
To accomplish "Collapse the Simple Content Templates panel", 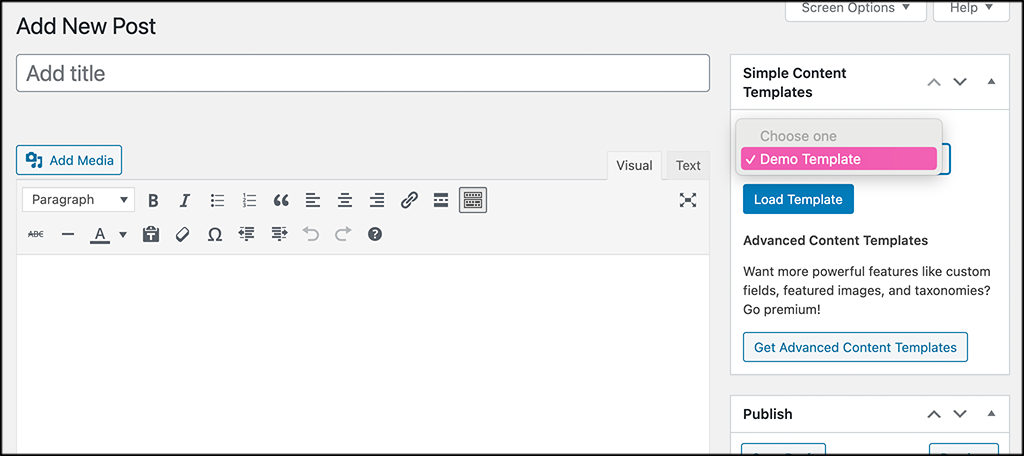I will (x=991, y=82).
